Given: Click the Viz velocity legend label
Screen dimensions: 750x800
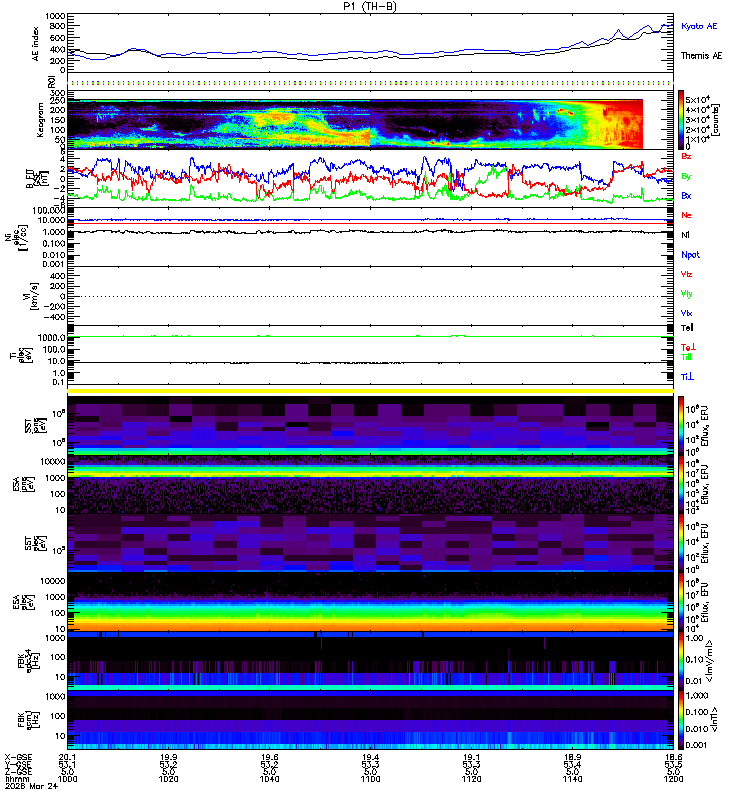Looking at the screenshot, I should [x=686, y=274].
